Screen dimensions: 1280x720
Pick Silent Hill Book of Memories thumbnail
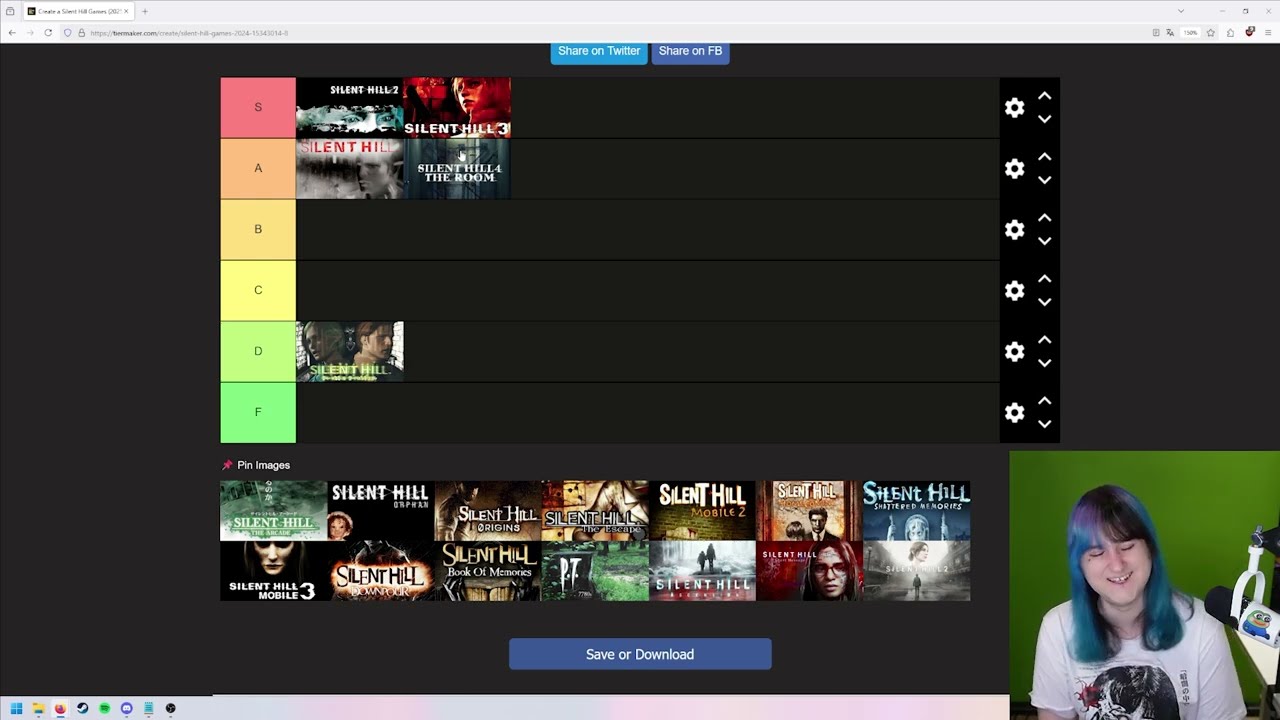tap(488, 571)
